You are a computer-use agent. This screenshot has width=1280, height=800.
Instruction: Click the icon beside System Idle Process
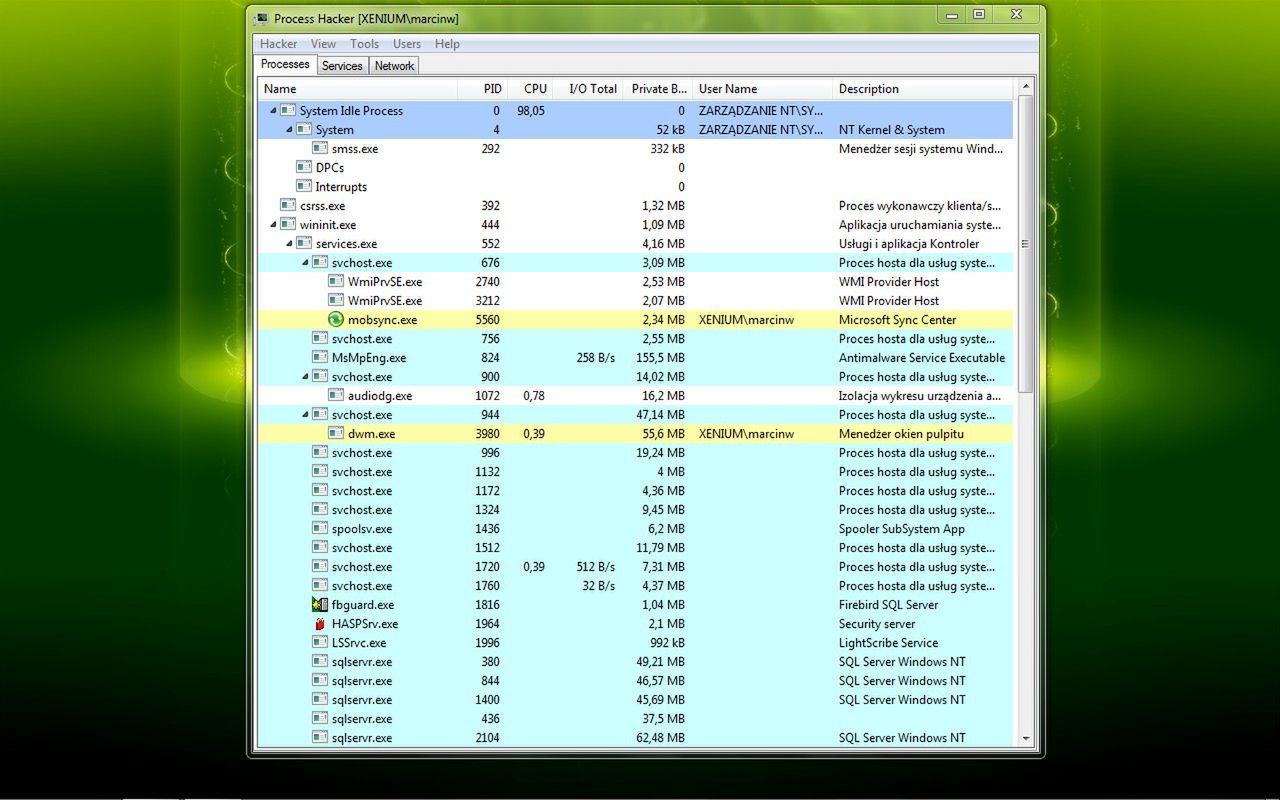pyautogui.click(x=288, y=110)
